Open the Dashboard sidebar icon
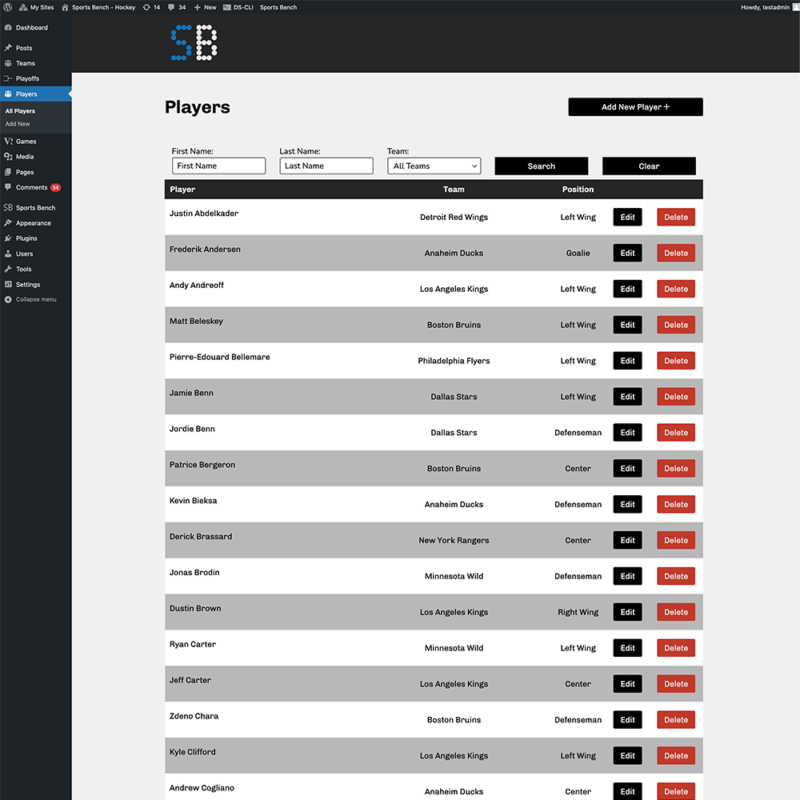This screenshot has width=800, height=800. pos(8,28)
